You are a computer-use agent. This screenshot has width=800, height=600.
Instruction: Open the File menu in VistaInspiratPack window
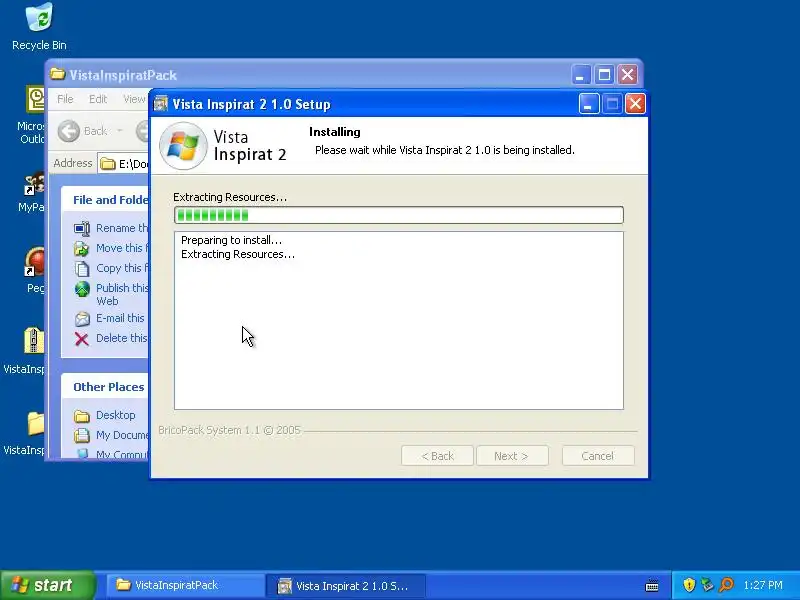pos(65,99)
